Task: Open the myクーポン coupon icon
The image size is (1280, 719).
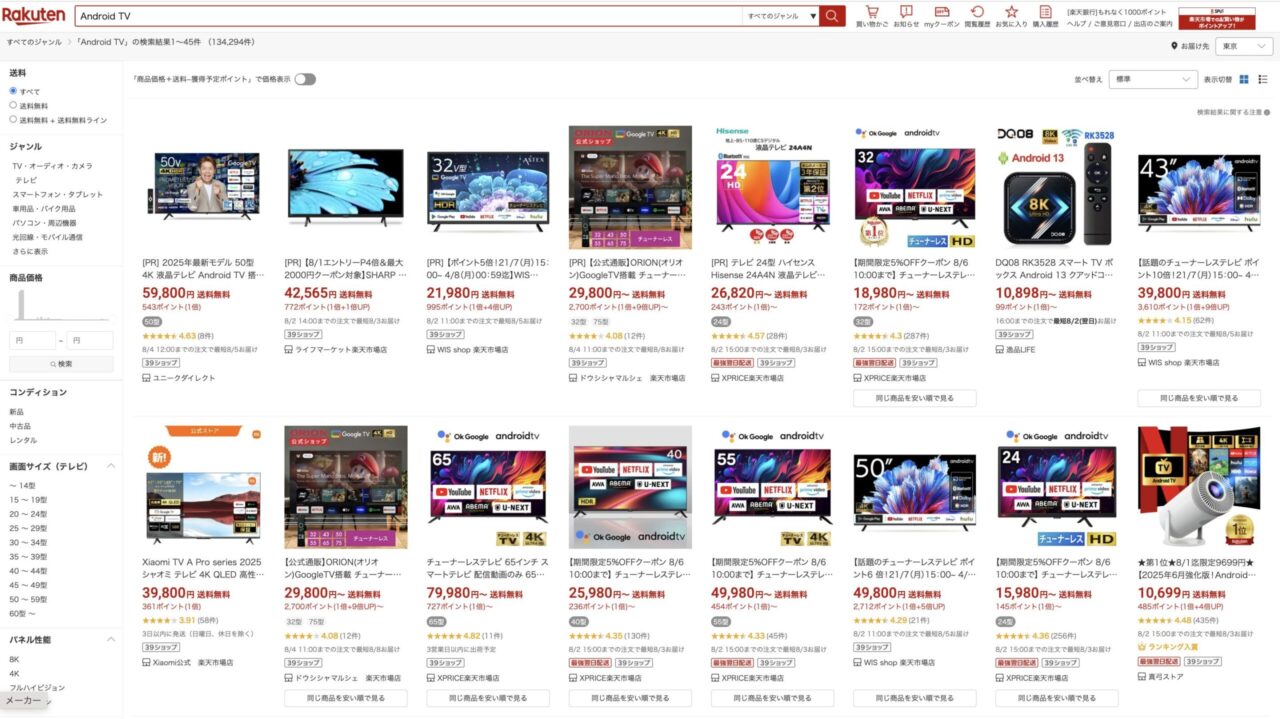Action: click(941, 12)
